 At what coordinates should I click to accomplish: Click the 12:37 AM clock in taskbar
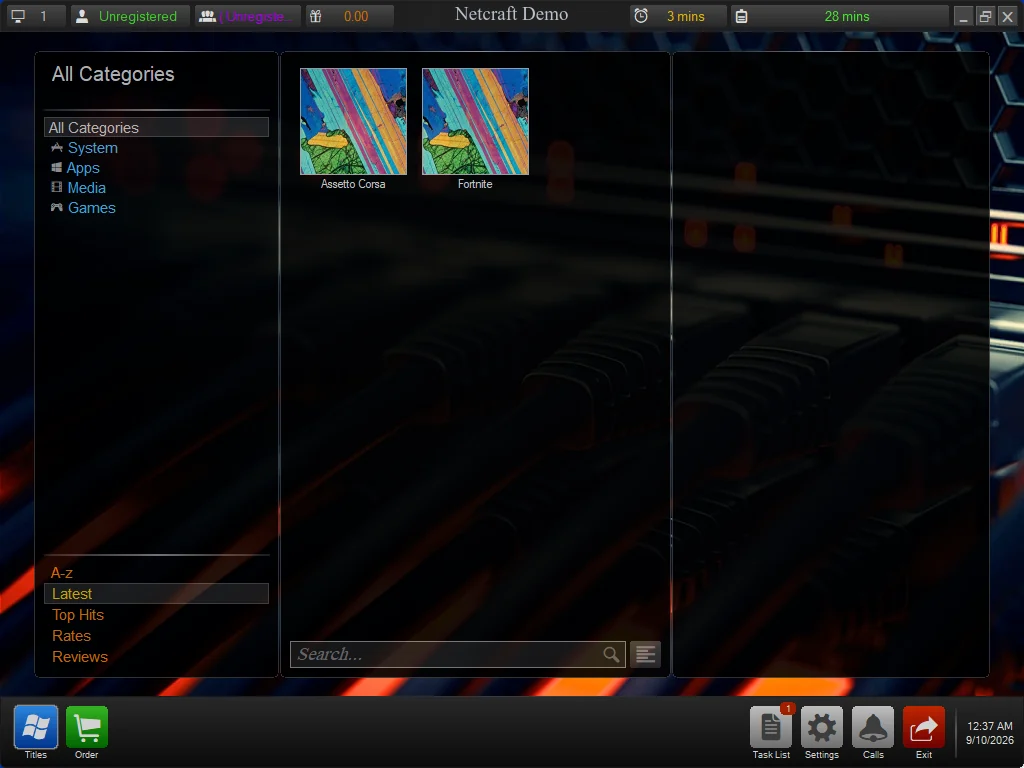[990, 726]
